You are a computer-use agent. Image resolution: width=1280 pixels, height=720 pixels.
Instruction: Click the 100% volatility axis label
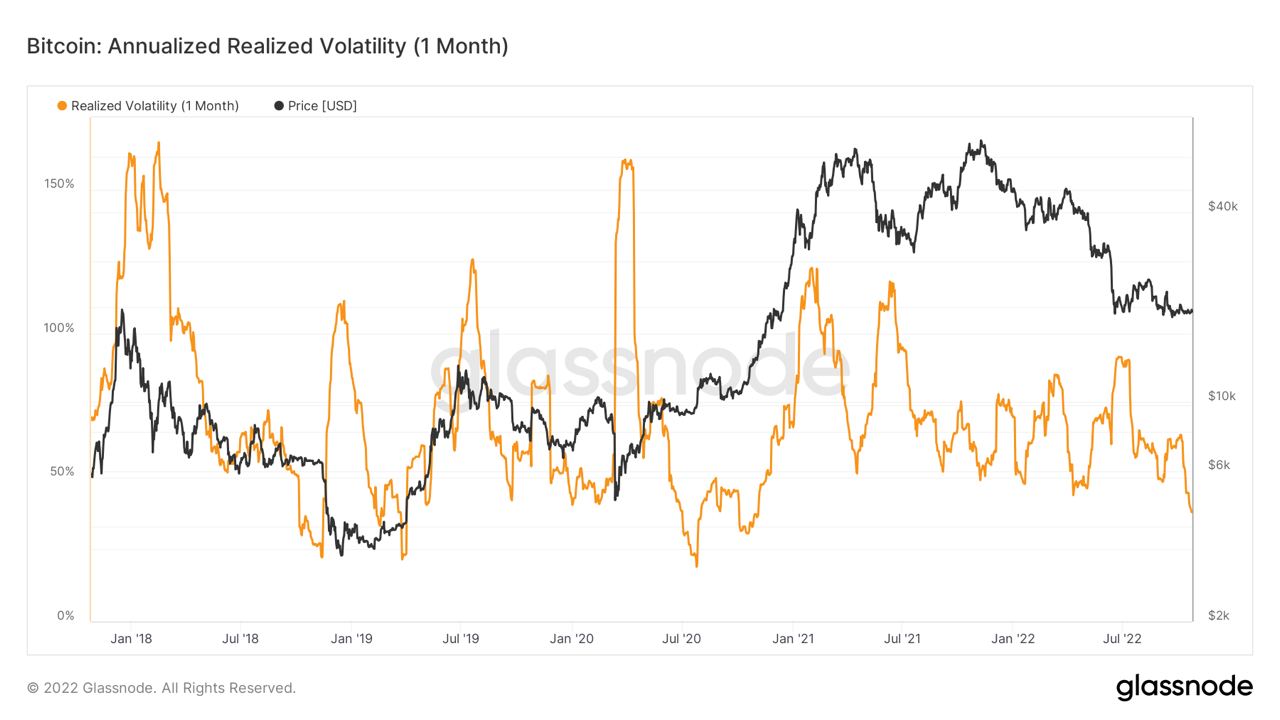(59, 328)
